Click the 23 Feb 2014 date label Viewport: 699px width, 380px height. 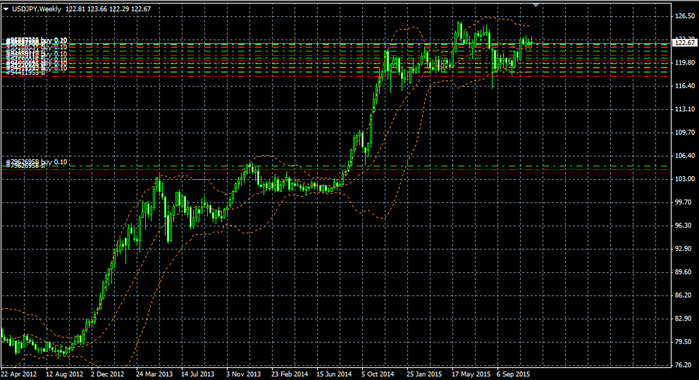coord(290,374)
